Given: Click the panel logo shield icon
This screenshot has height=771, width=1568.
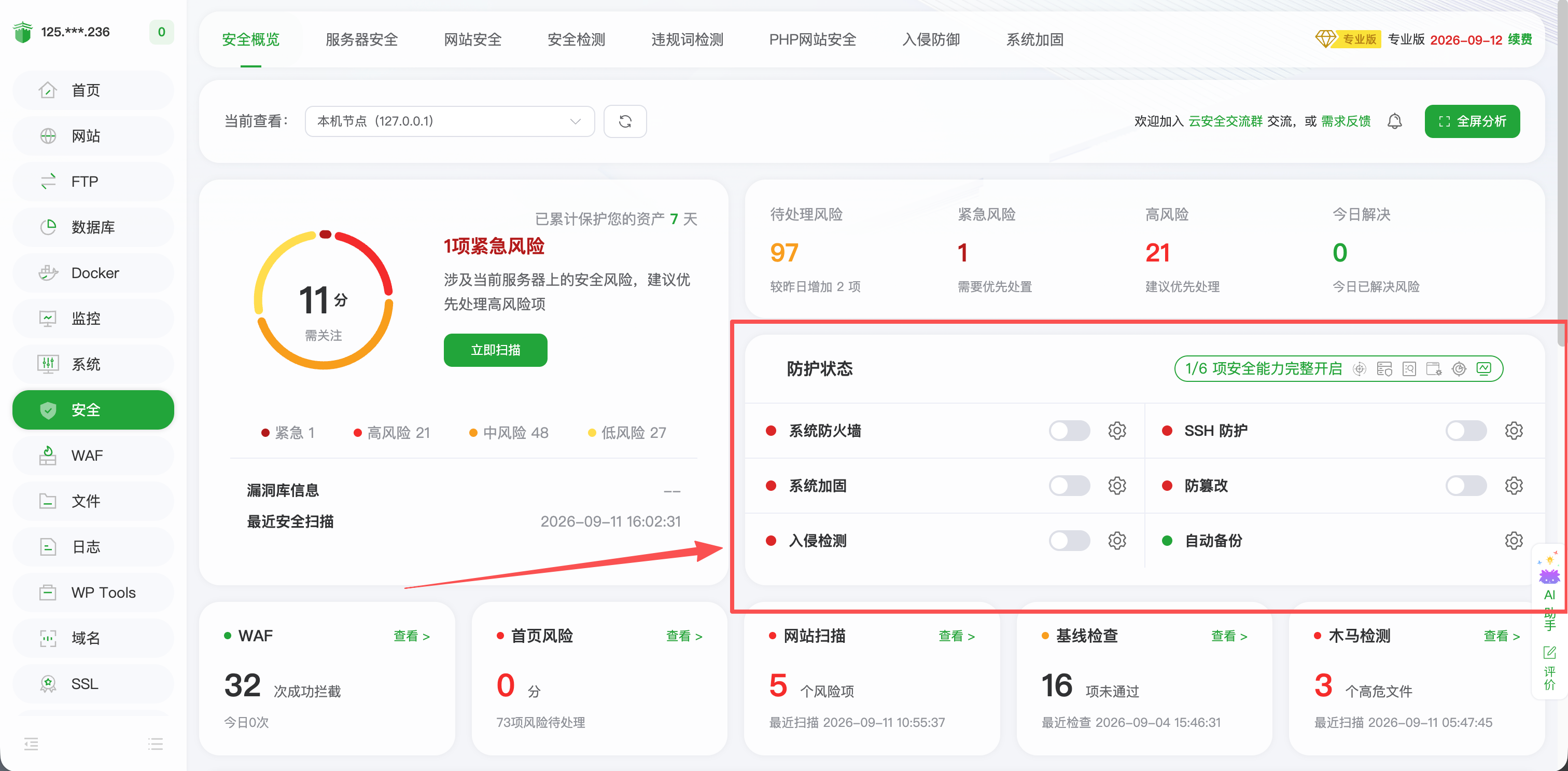Looking at the screenshot, I should tap(22, 32).
